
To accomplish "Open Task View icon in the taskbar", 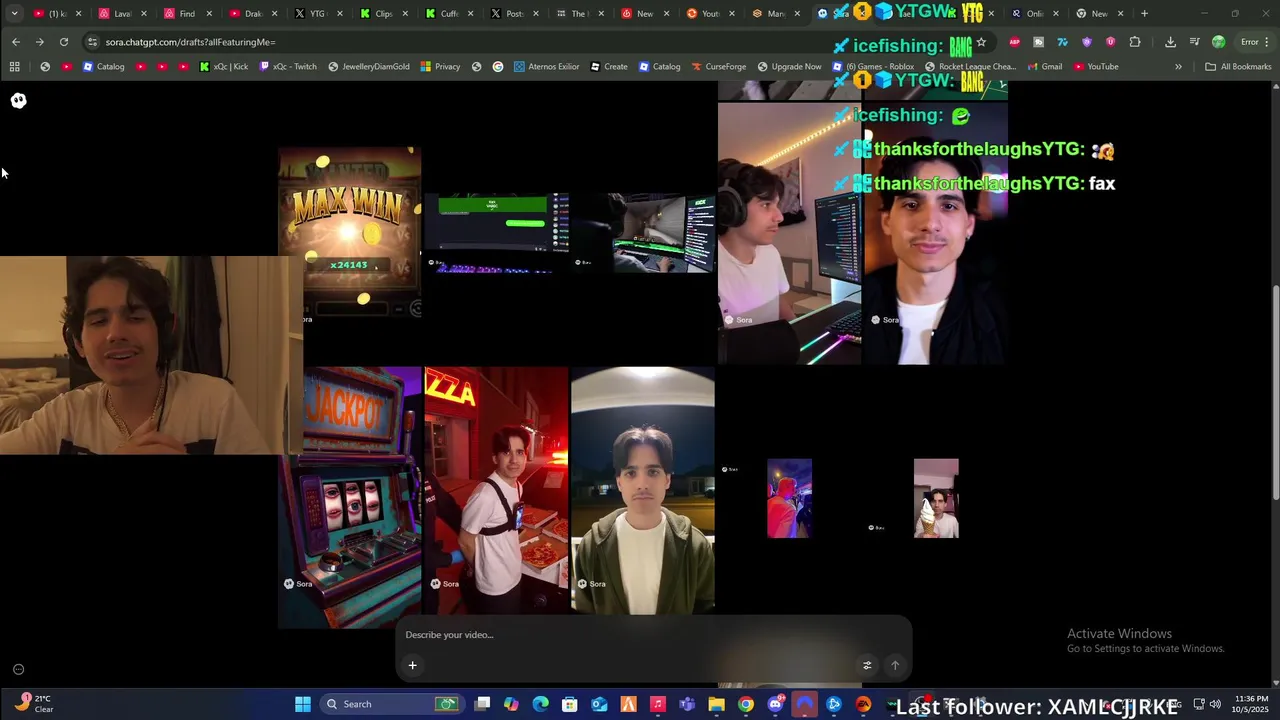I will pos(482,704).
